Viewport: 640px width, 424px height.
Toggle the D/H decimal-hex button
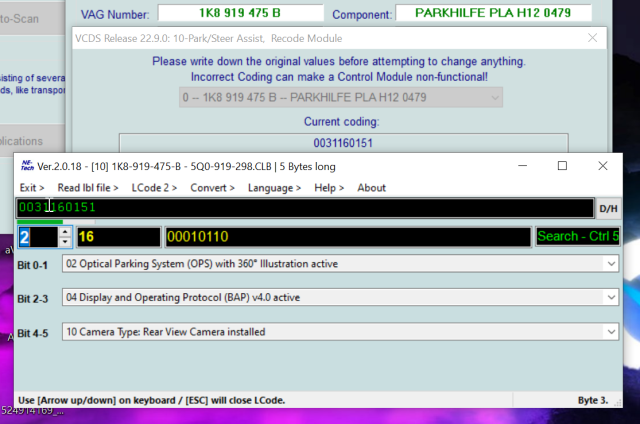point(608,208)
